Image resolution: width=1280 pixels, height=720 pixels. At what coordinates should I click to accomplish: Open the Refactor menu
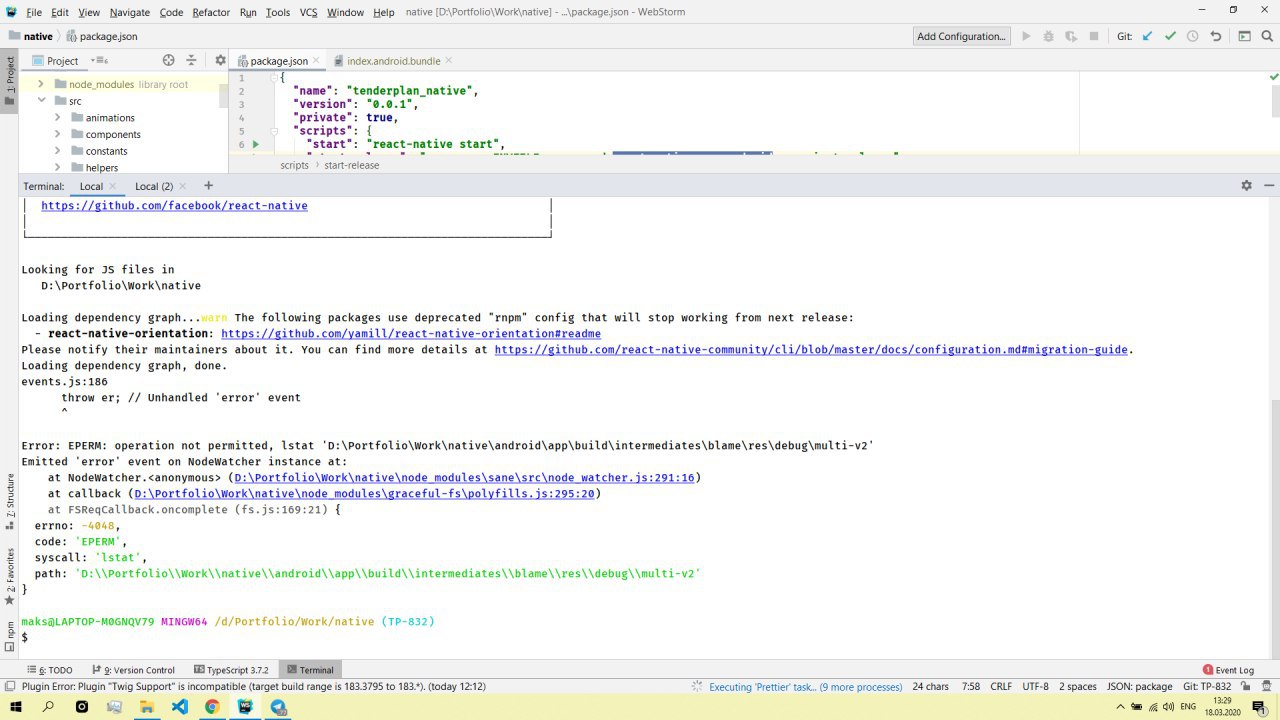pos(211,12)
